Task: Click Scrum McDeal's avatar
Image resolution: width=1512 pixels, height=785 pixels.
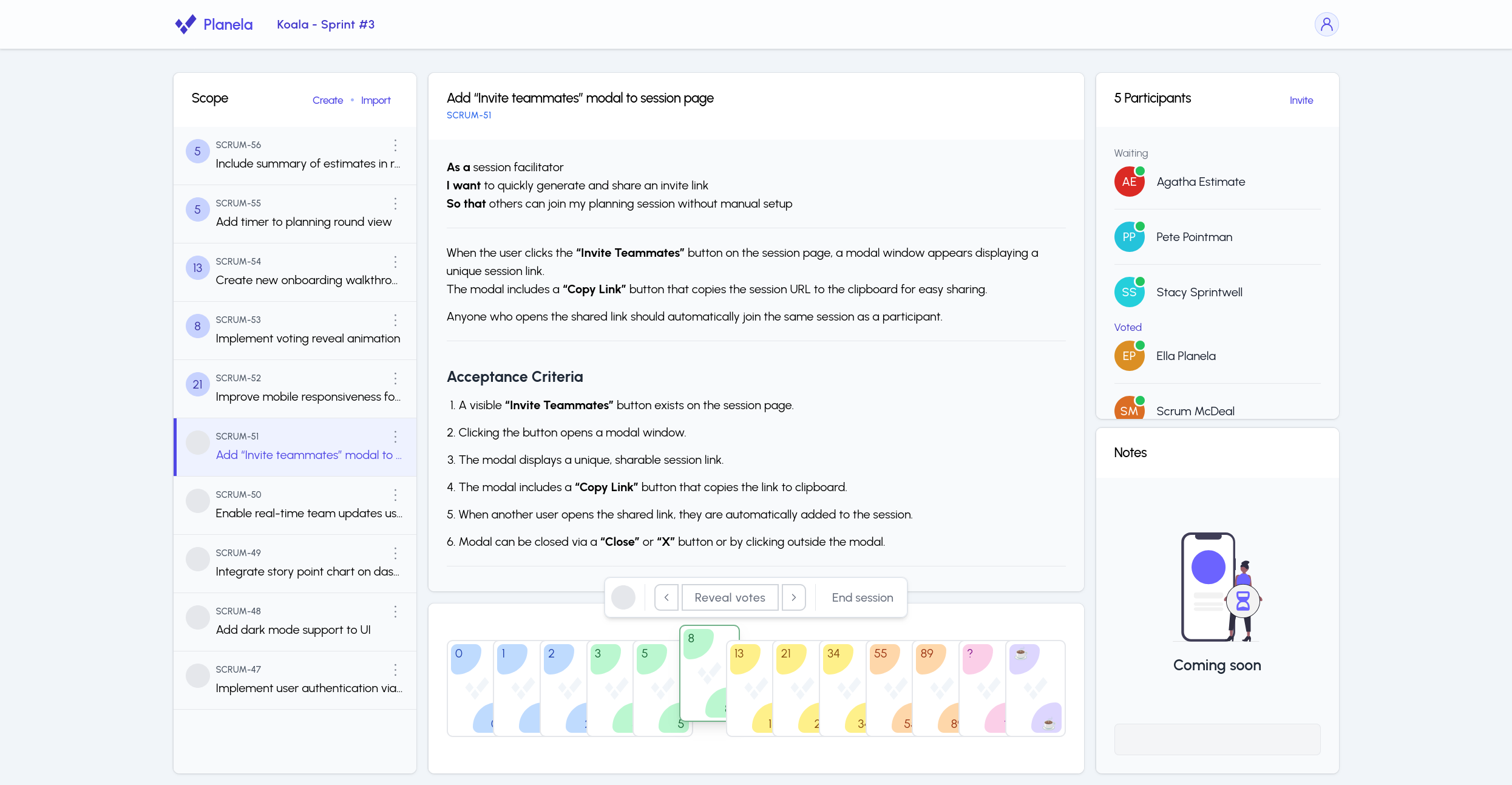Action: coord(1129,410)
